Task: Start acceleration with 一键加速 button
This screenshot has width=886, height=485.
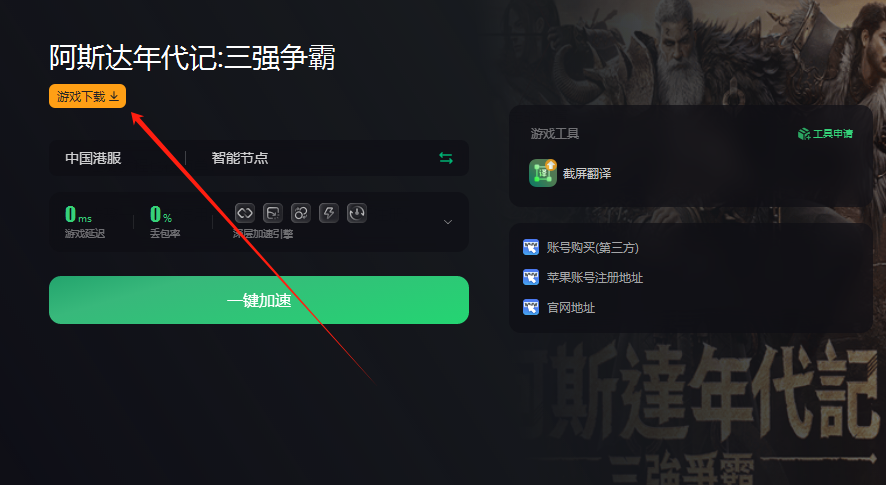Action: (259, 300)
